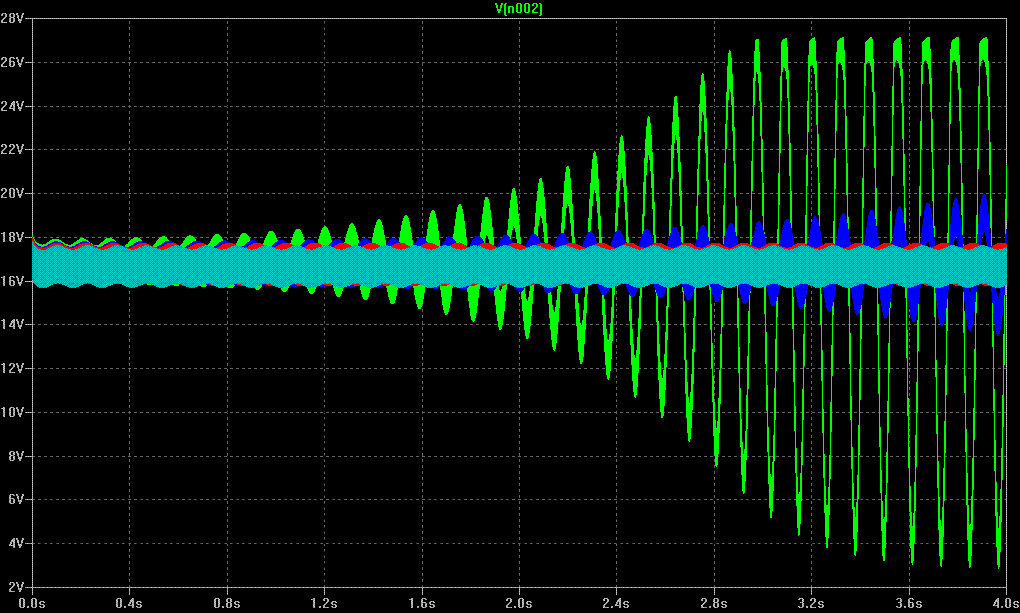Image resolution: width=1020 pixels, height=613 pixels.
Task: Click the 2V vertical axis label
Action: tap(16, 587)
